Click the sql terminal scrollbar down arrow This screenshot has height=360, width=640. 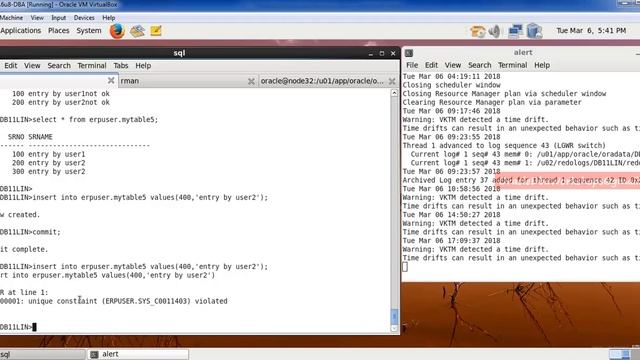(x=394, y=328)
